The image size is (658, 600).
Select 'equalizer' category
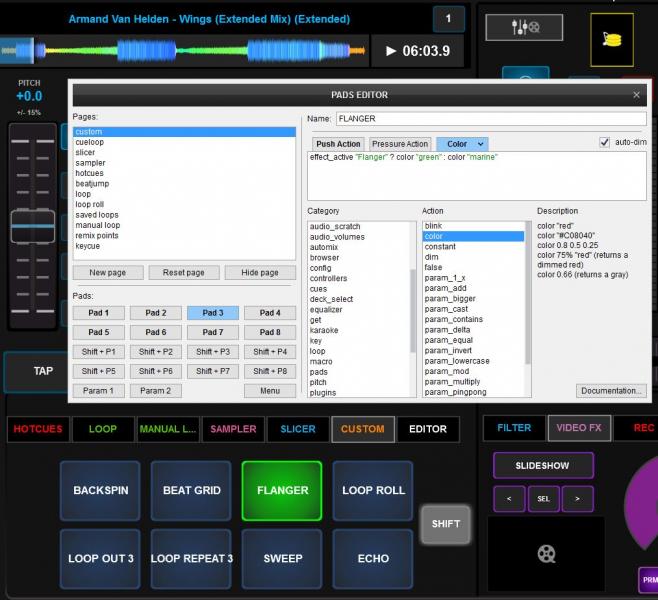pos(359,310)
